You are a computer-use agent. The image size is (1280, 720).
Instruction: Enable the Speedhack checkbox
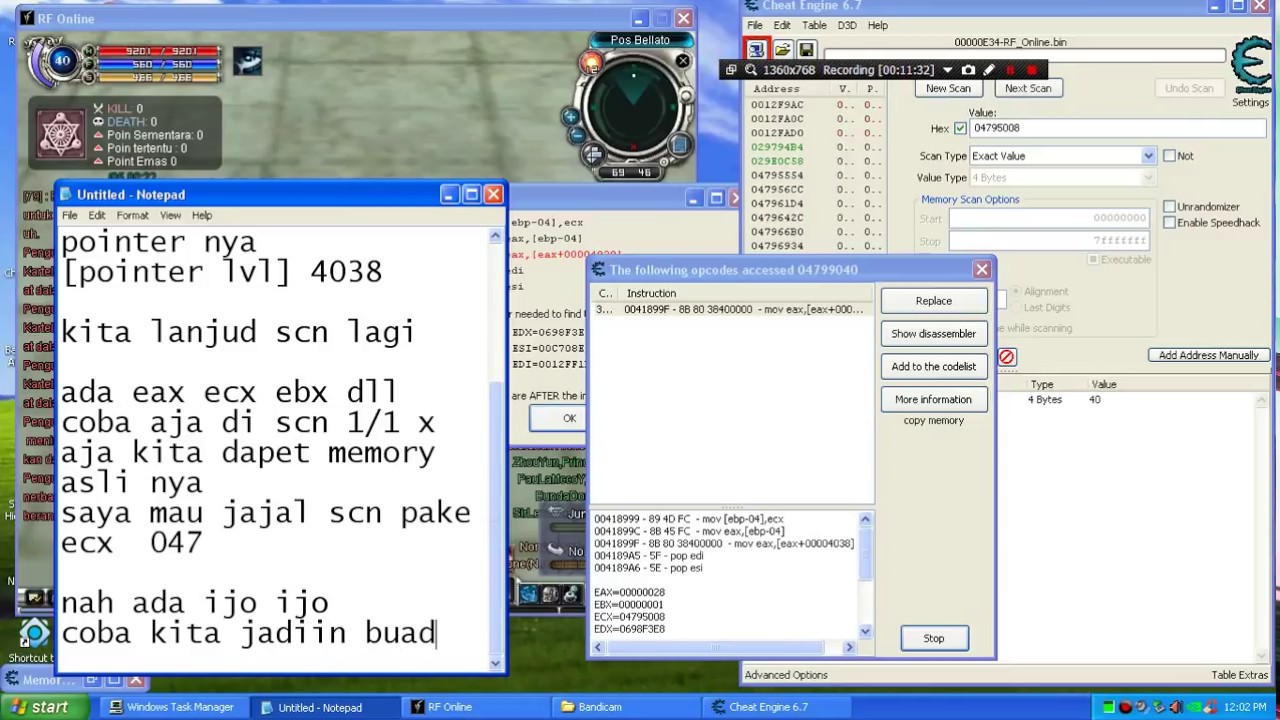1169,223
